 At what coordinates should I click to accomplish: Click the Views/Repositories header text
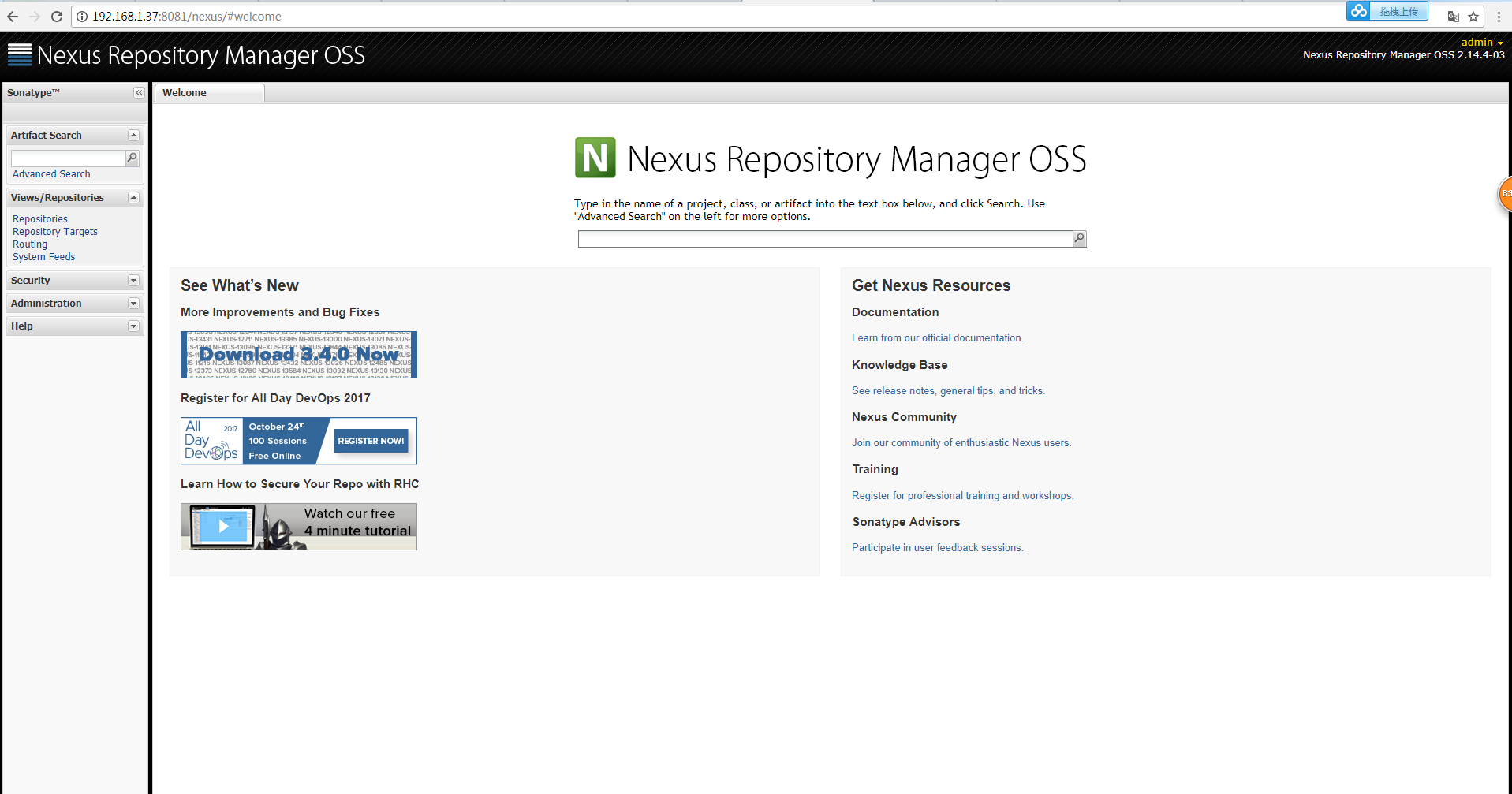(x=58, y=198)
